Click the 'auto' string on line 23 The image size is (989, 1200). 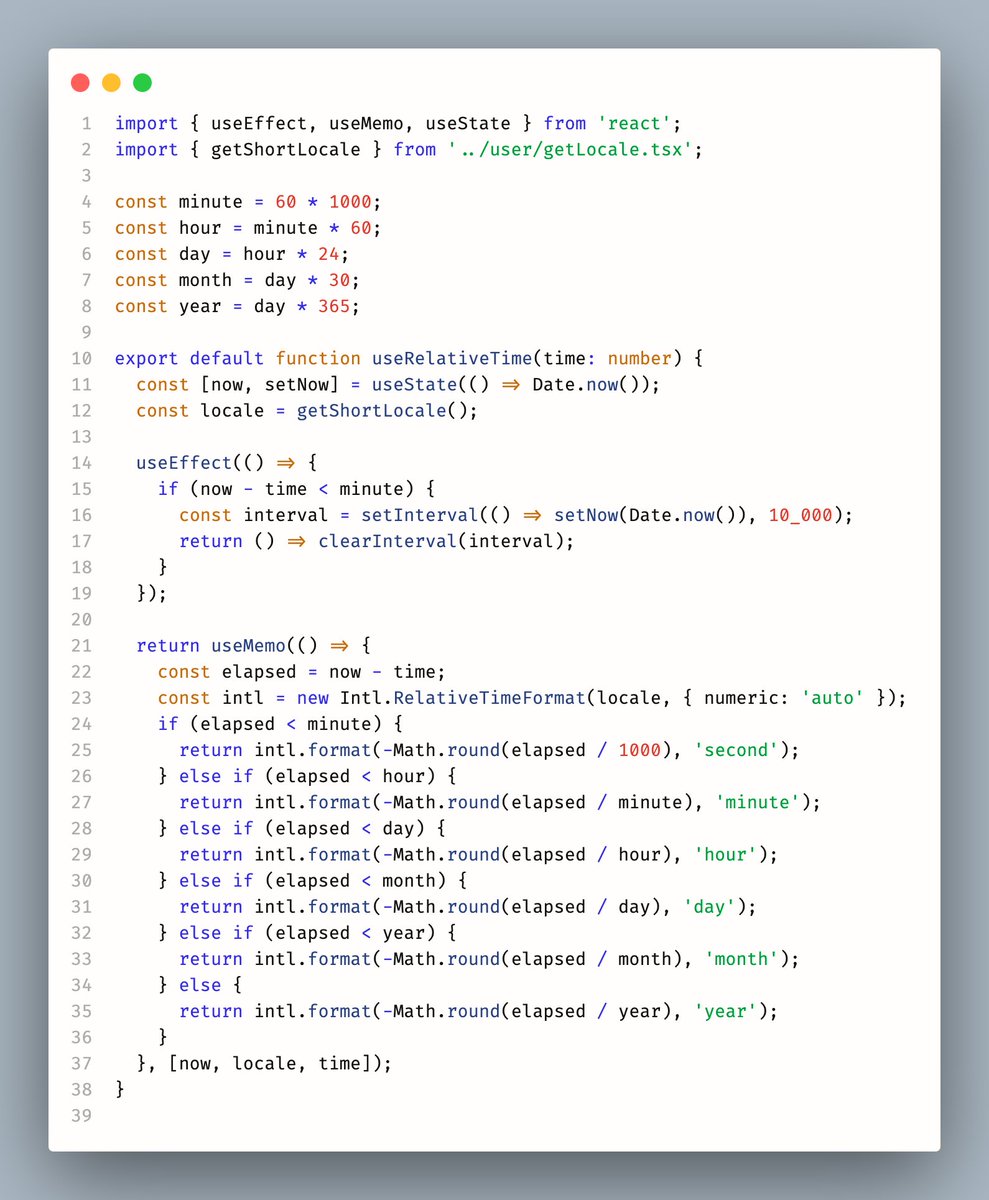(832, 696)
